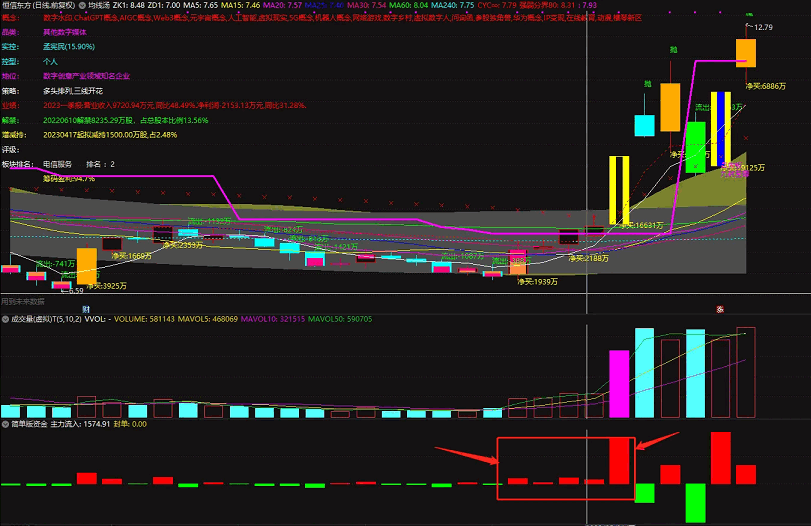Click the 净买:16631万 label
Image resolution: width=811 pixels, height=526 pixels.
point(642,226)
